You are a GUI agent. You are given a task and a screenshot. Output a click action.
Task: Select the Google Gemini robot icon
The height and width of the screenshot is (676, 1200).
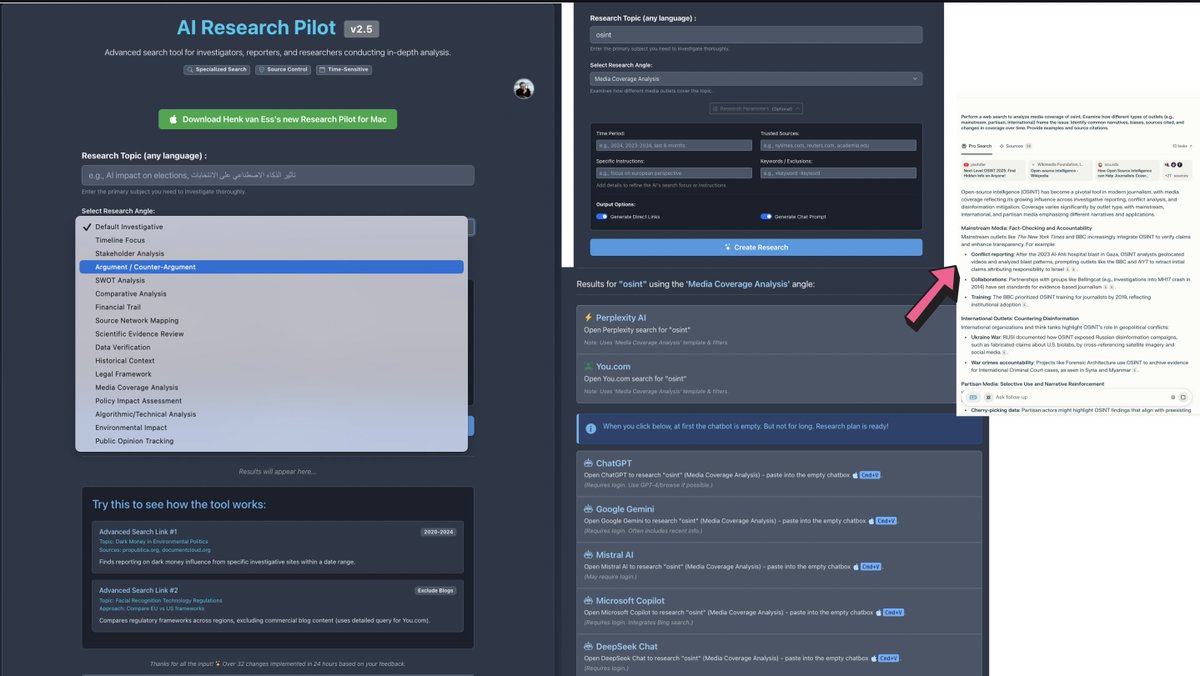(x=588, y=509)
